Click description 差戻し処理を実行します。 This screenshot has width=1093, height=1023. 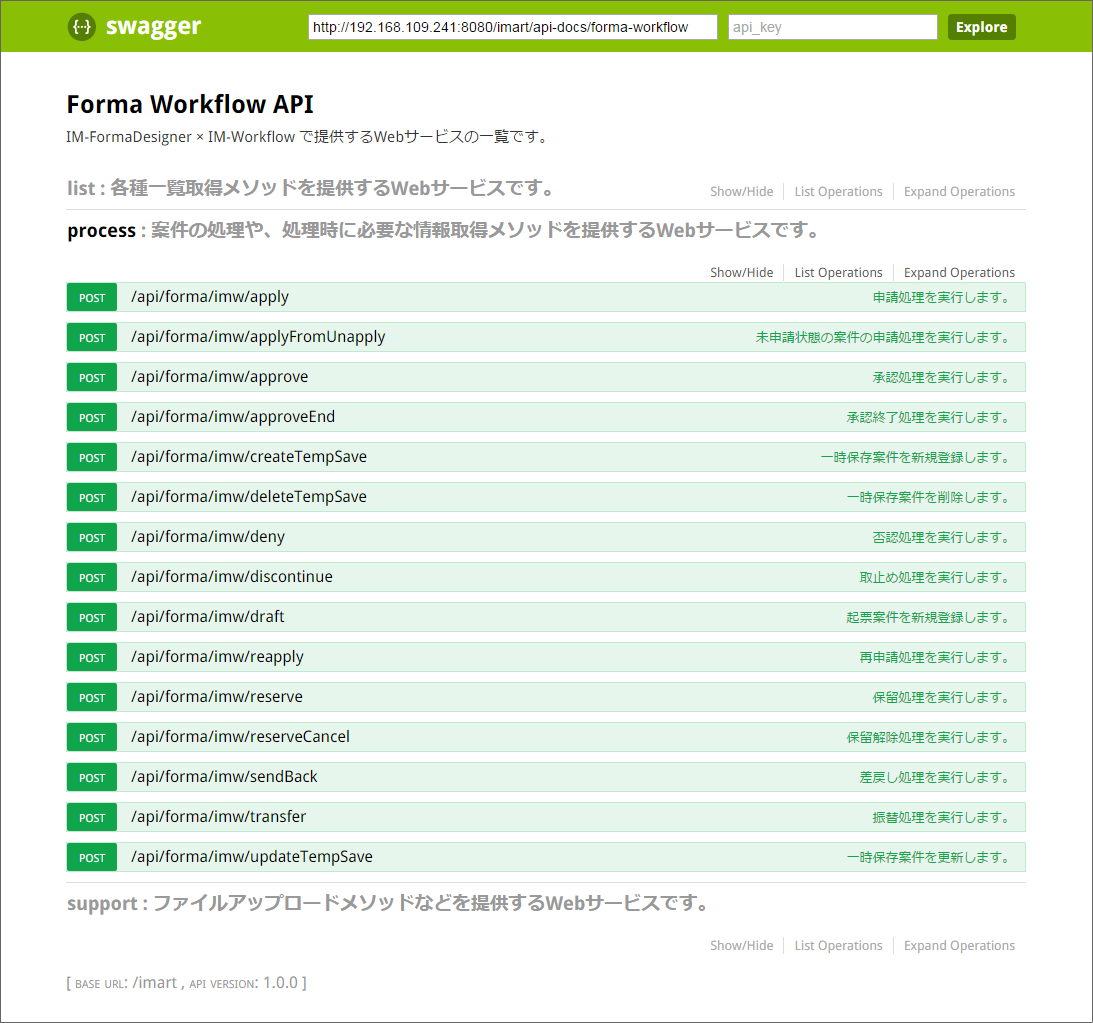[935, 777]
